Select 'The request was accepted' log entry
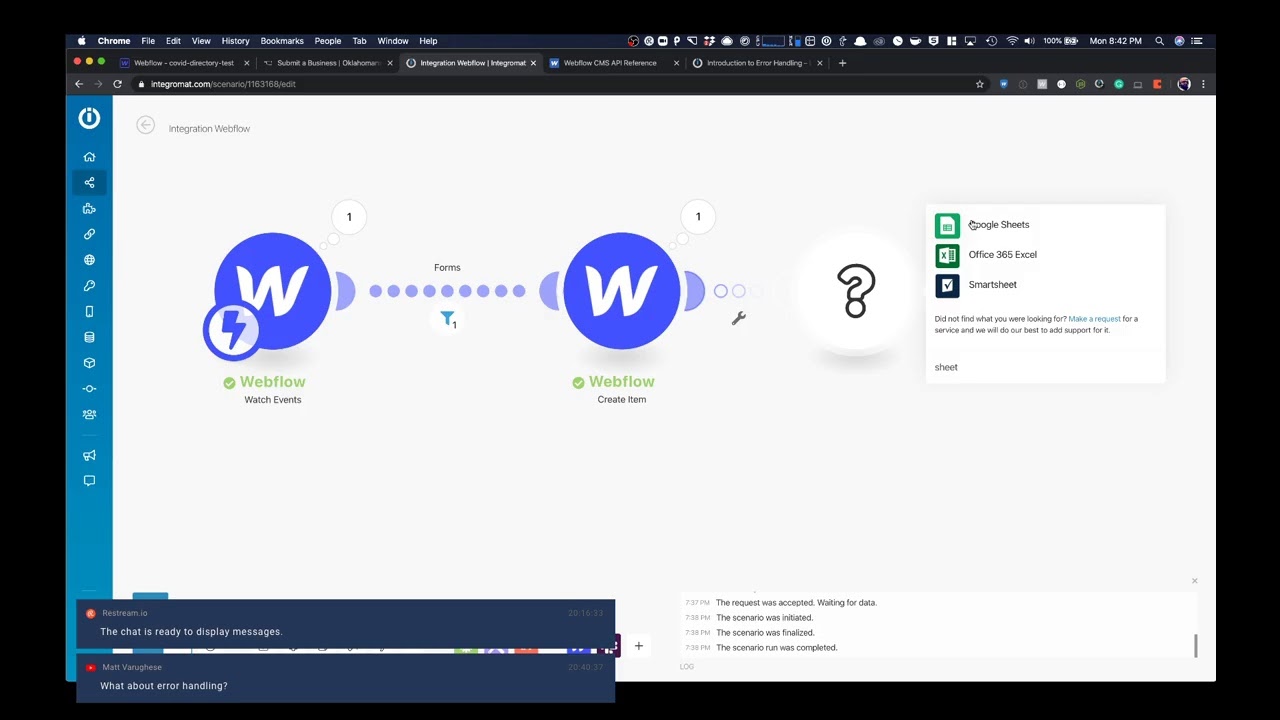Viewport: 1280px width, 720px height. point(796,603)
